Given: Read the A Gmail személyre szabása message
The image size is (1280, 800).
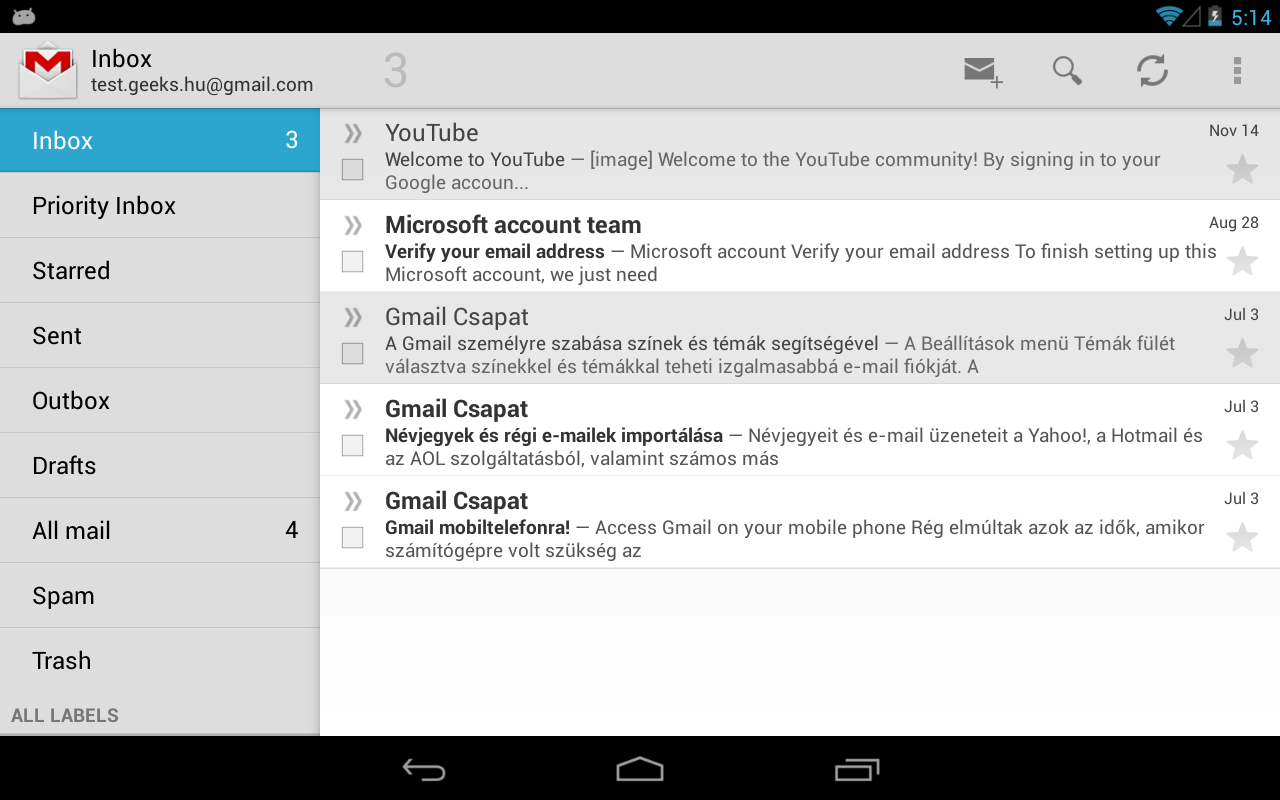Looking at the screenshot, I should 800,338.
